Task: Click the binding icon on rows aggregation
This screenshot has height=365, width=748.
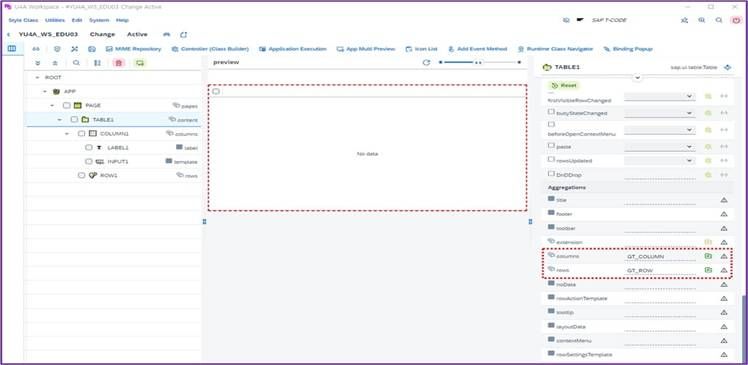Action: pyautogui.click(x=708, y=270)
